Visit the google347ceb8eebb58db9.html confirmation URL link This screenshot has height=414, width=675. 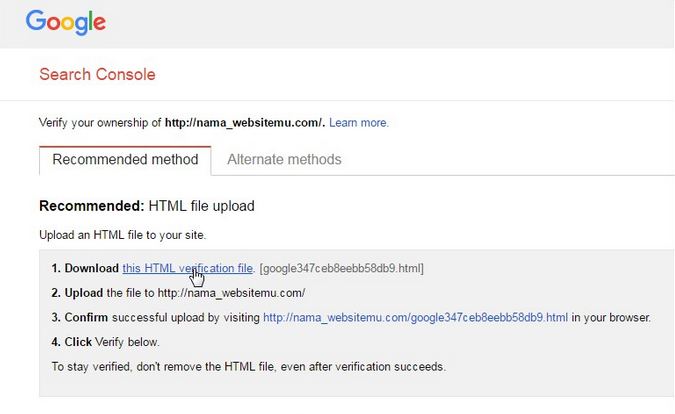(415, 318)
